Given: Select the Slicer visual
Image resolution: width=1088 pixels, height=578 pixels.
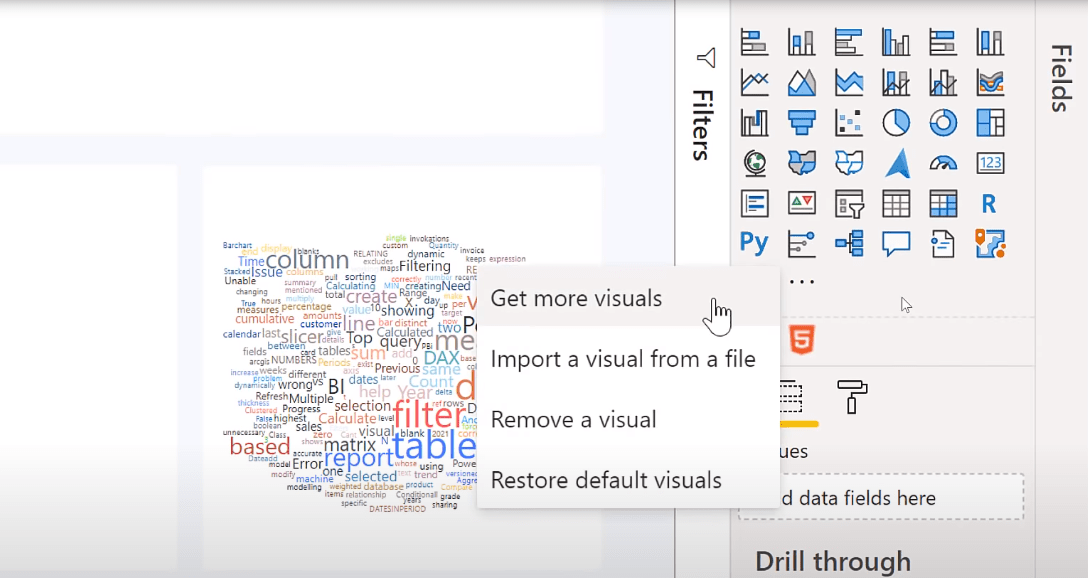Looking at the screenshot, I should (x=849, y=203).
